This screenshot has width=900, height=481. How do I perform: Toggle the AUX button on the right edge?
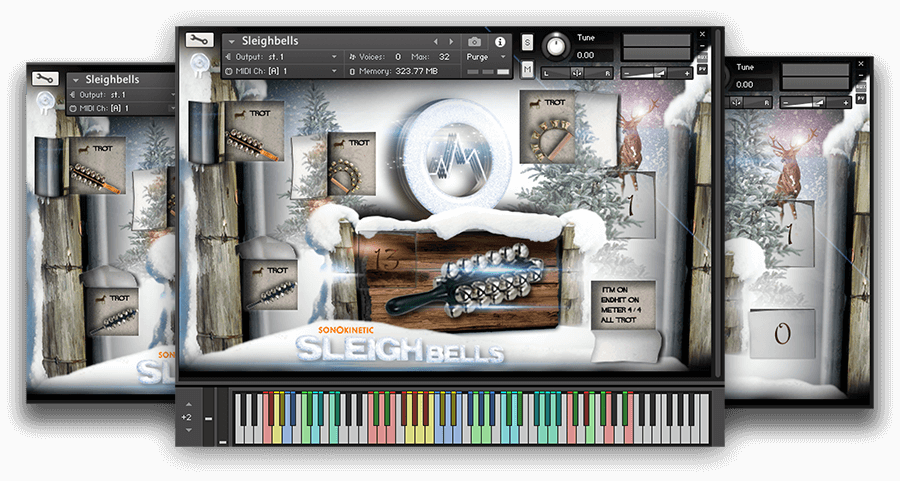[703, 58]
